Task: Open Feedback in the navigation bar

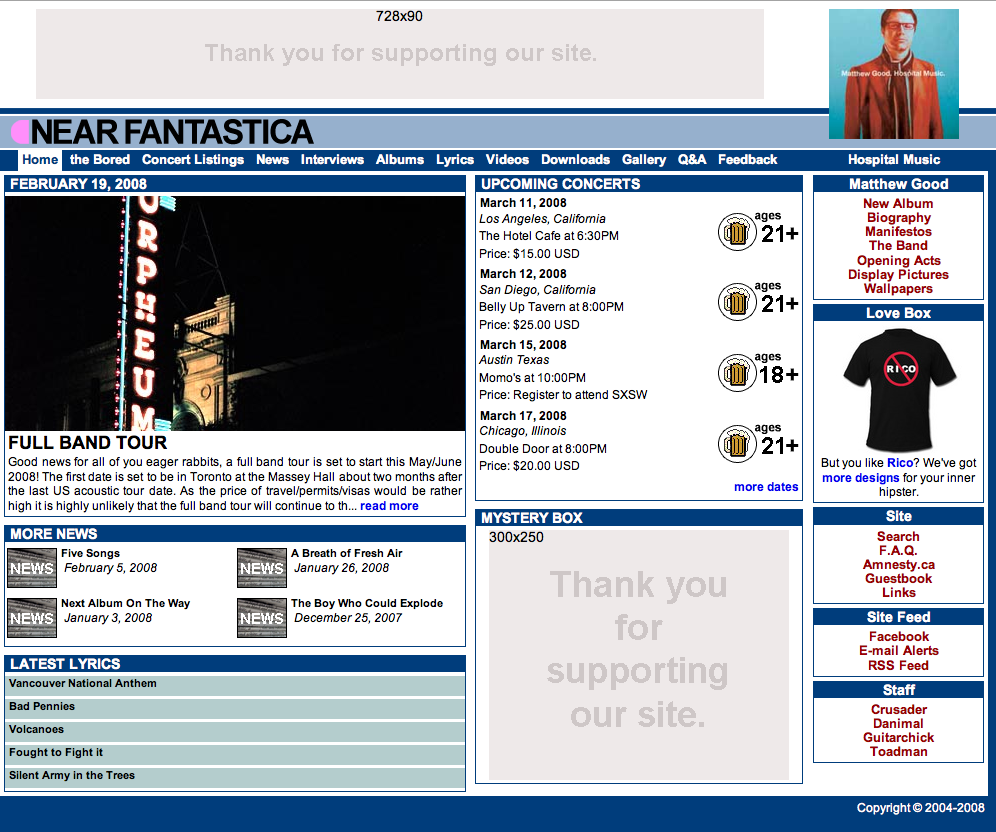Action: coord(748,159)
